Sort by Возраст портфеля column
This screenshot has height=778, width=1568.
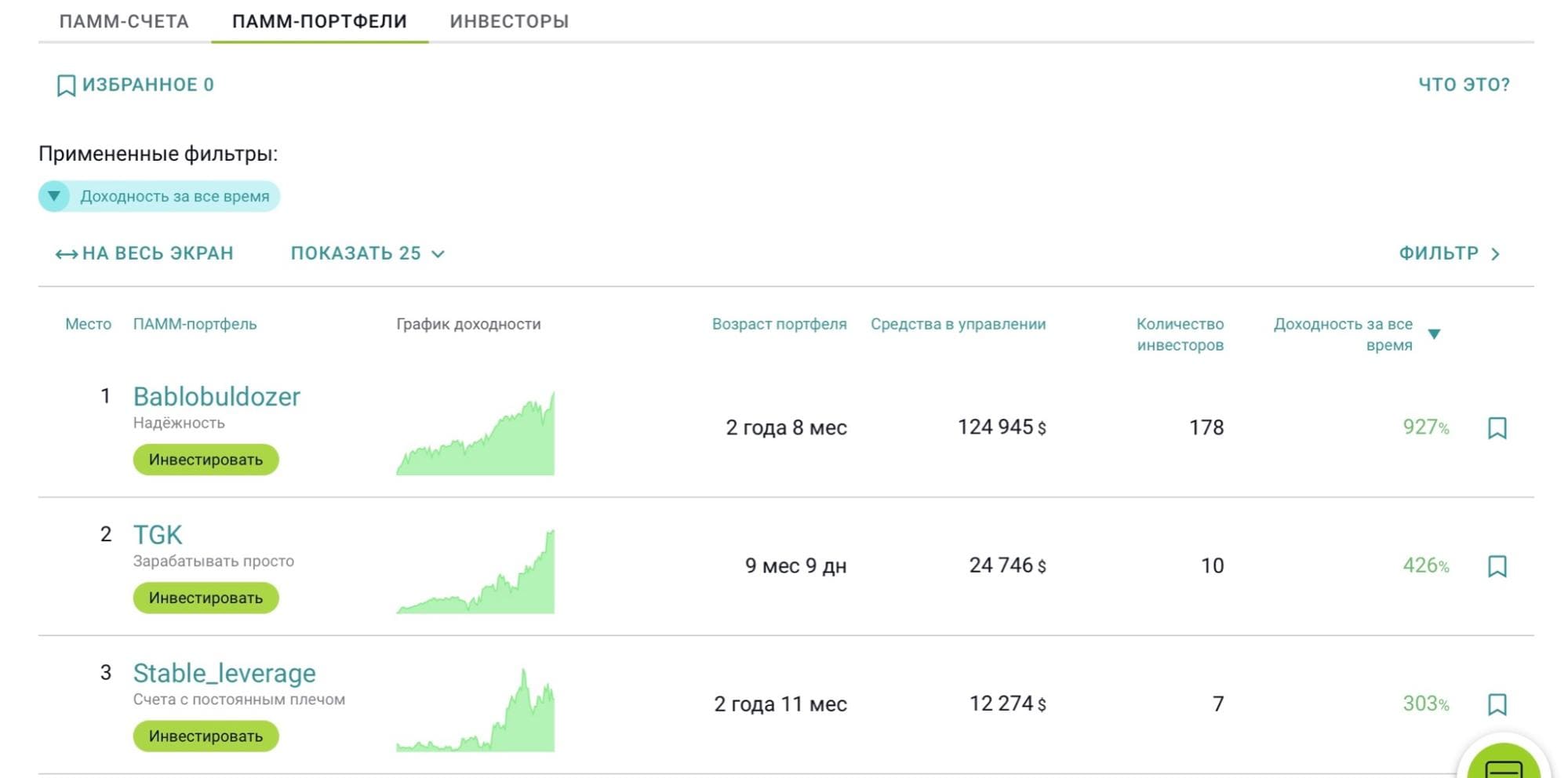point(779,324)
